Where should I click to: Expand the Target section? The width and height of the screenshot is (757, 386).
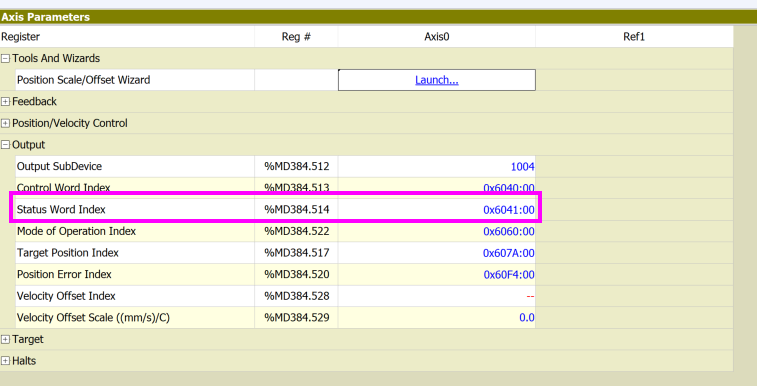(x=5, y=340)
